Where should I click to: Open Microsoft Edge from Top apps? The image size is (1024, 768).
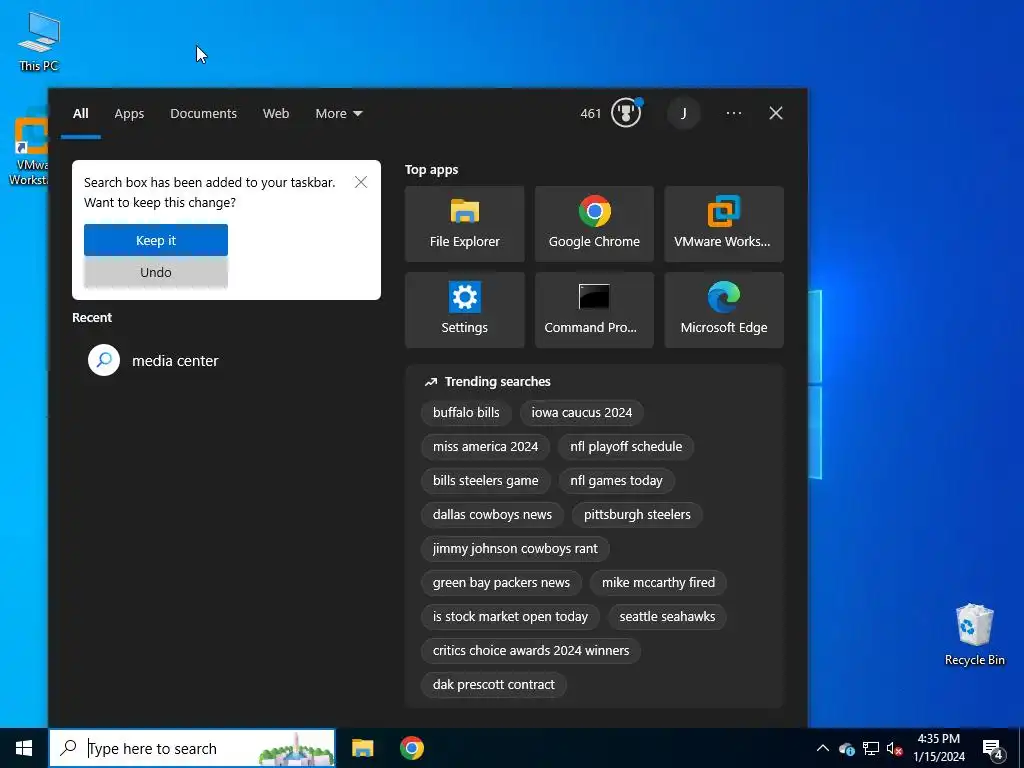tap(724, 310)
